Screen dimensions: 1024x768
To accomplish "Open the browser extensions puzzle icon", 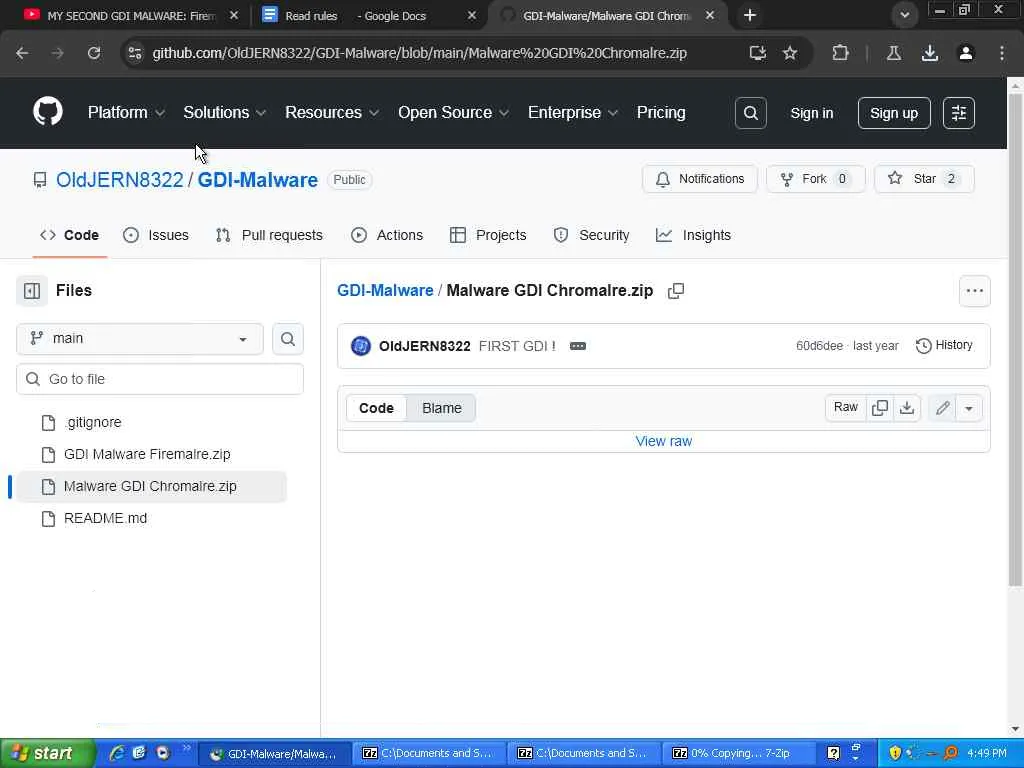I will point(840,53).
